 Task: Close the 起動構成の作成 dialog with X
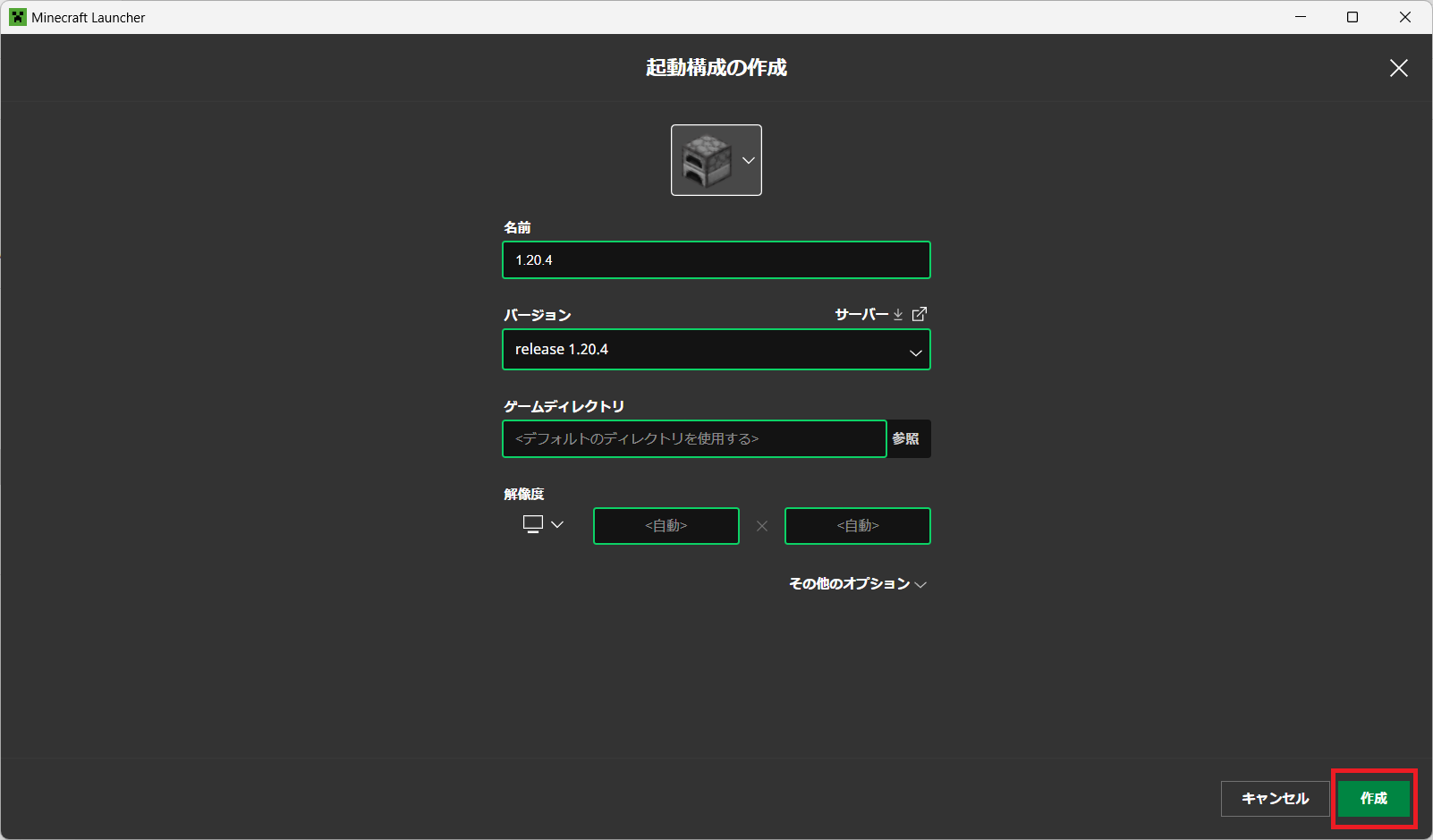coord(1398,69)
